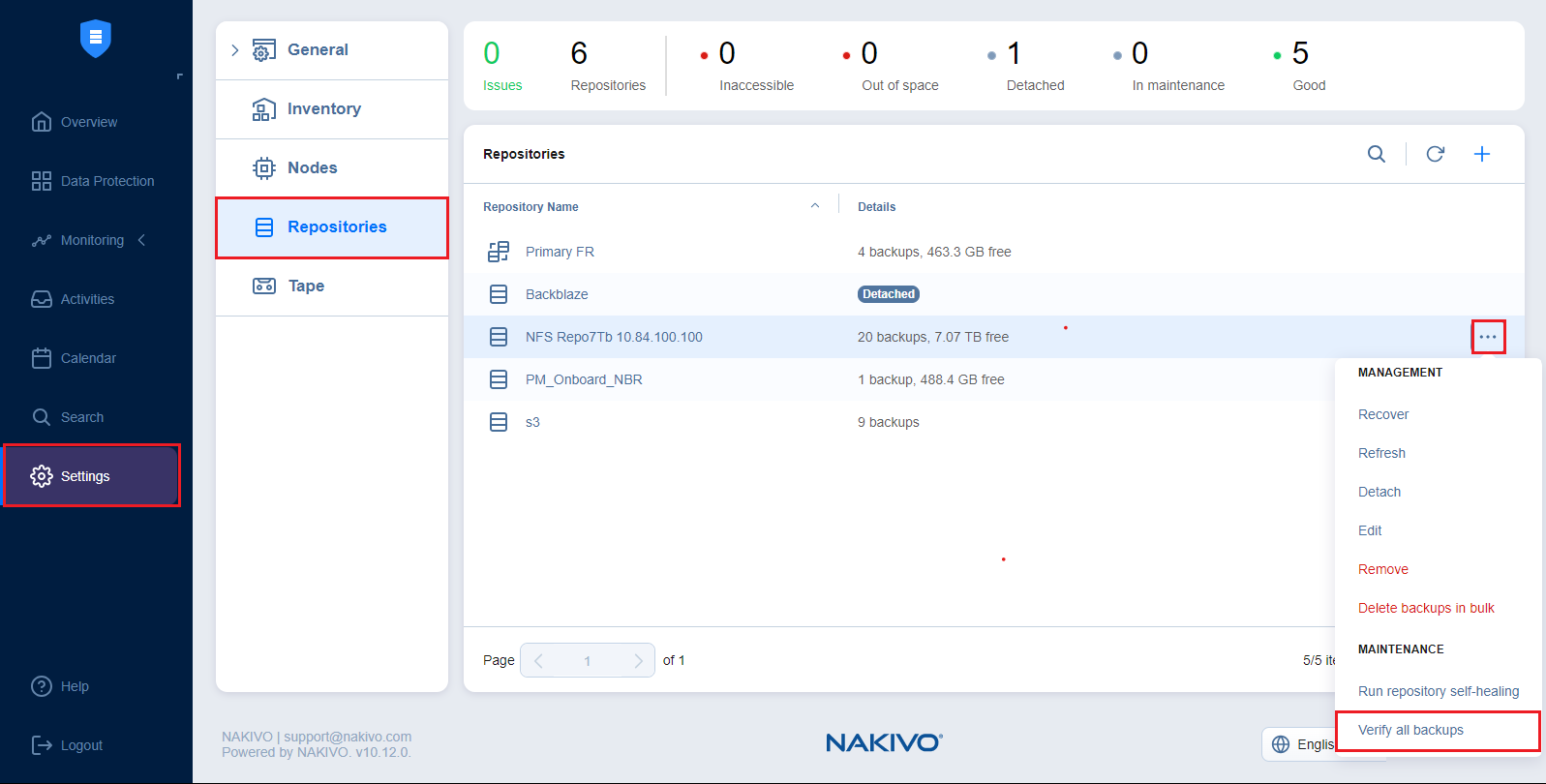Screen dimensions: 1546x784
Task: Select Verify all backups menu option
Action: (x=1410, y=730)
